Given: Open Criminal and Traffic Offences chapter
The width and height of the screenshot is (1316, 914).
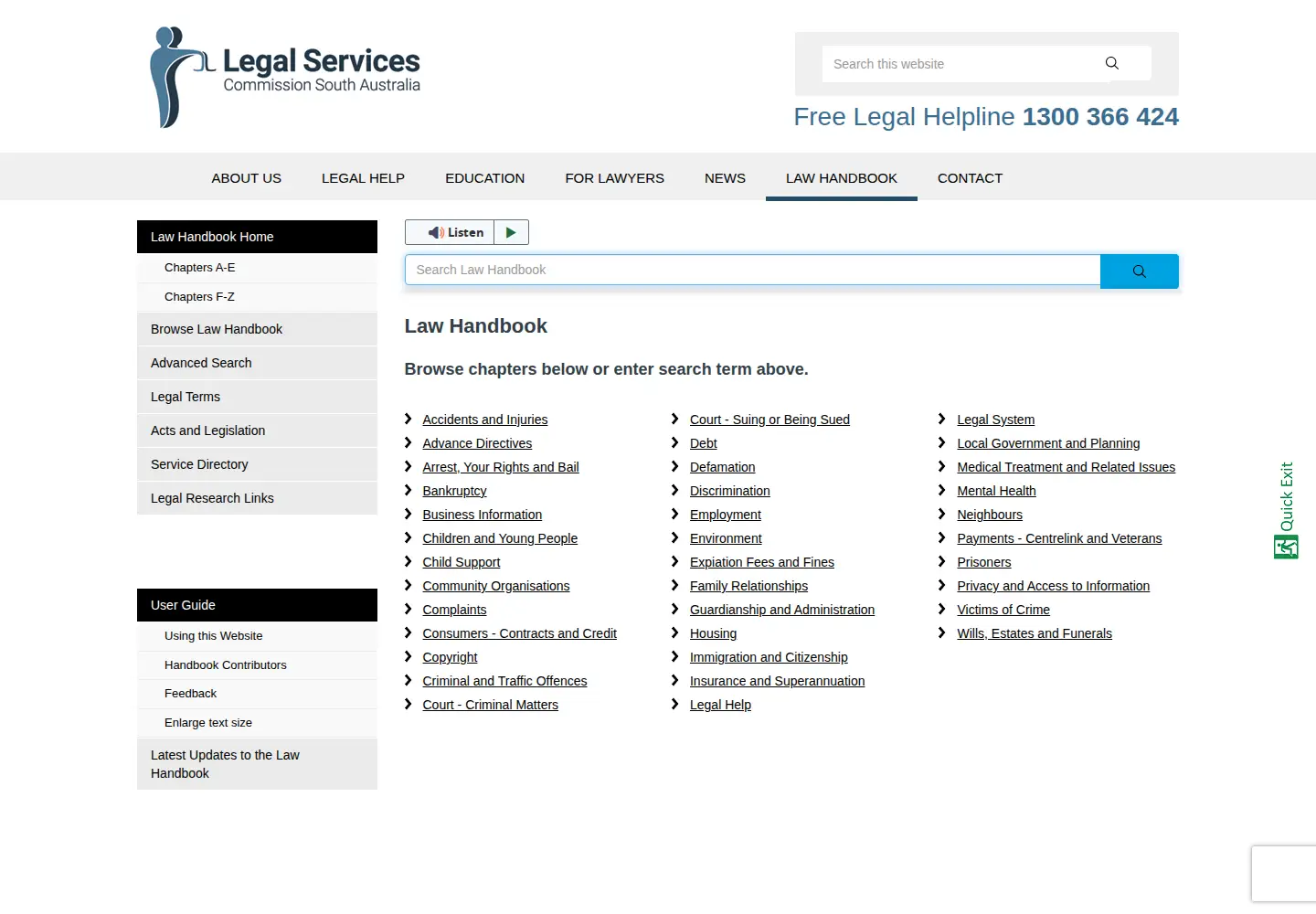Looking at the screenshot, I should (x=504, y=681).
